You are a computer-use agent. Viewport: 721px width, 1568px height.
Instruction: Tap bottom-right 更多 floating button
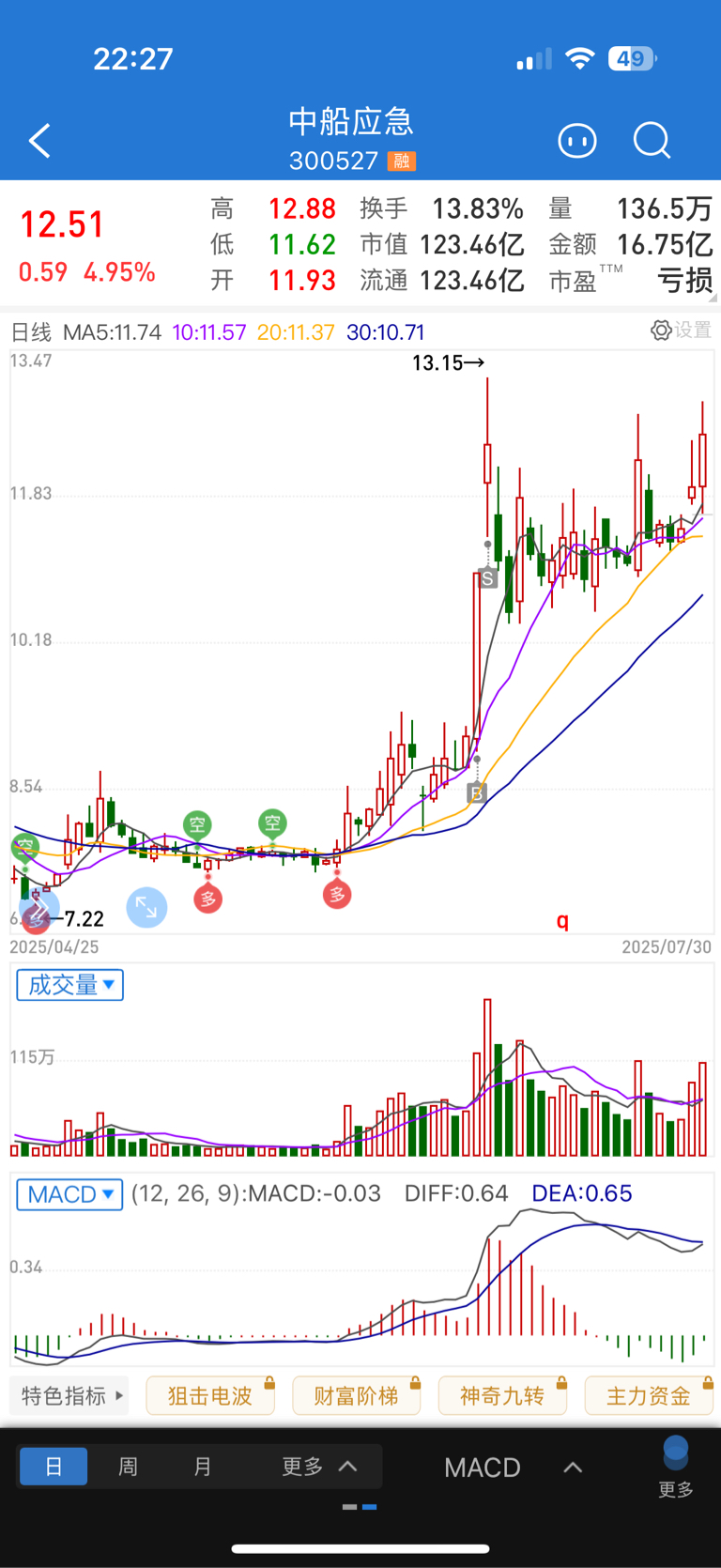pyautogui.click(x=676, y=1467)
